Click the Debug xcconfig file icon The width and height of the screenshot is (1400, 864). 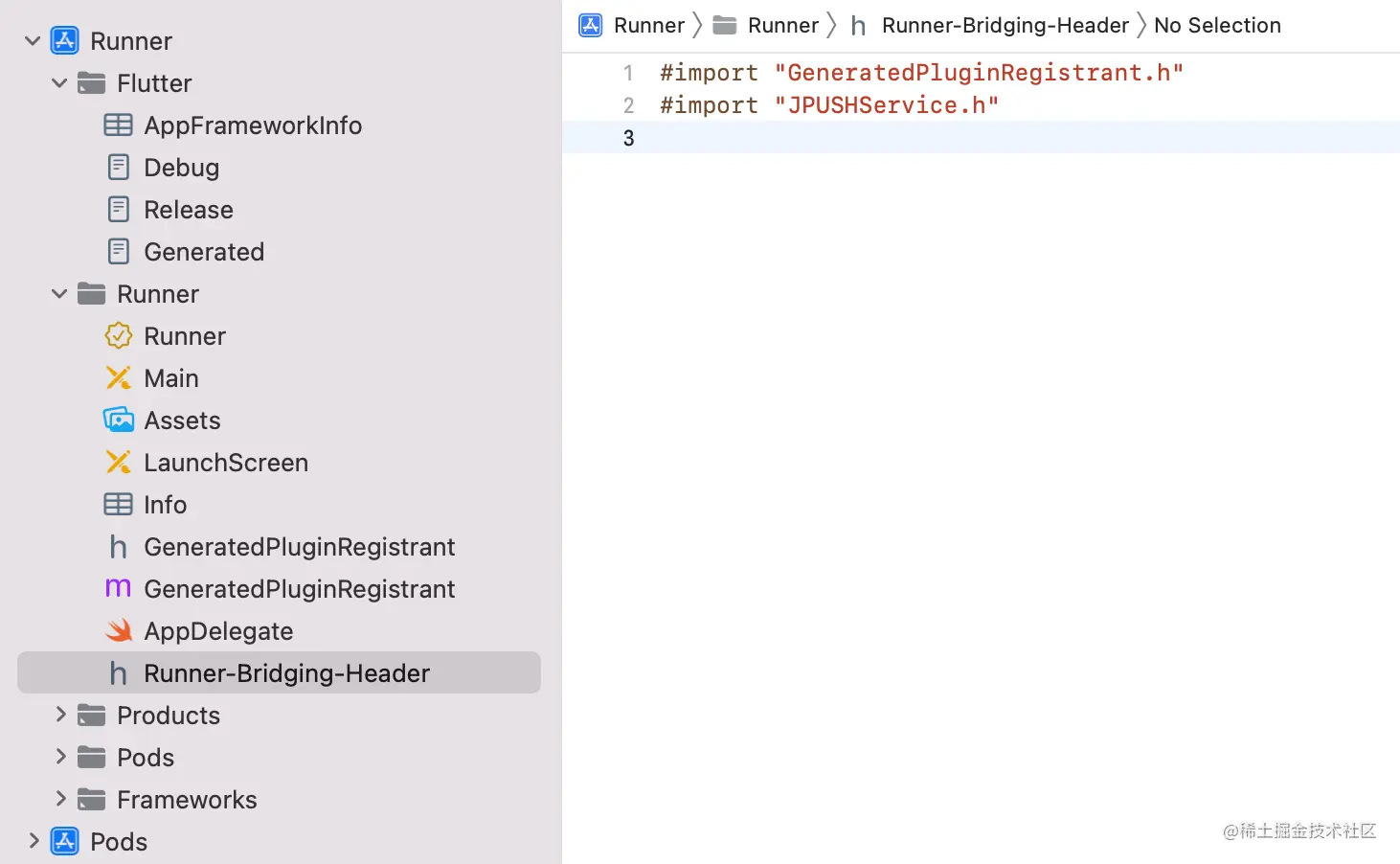point(118,167)
